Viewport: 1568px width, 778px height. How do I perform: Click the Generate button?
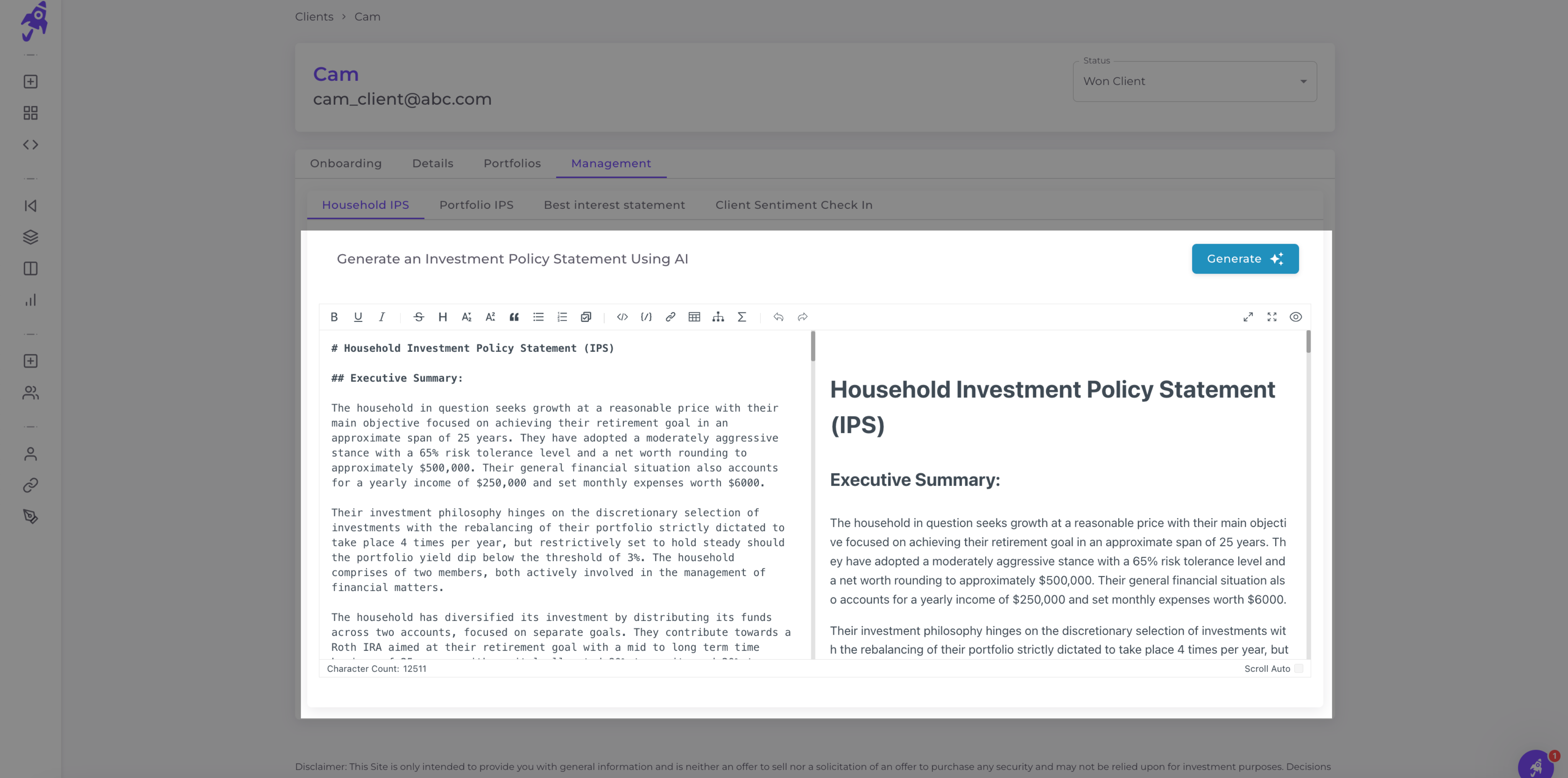click(1245, 259)
